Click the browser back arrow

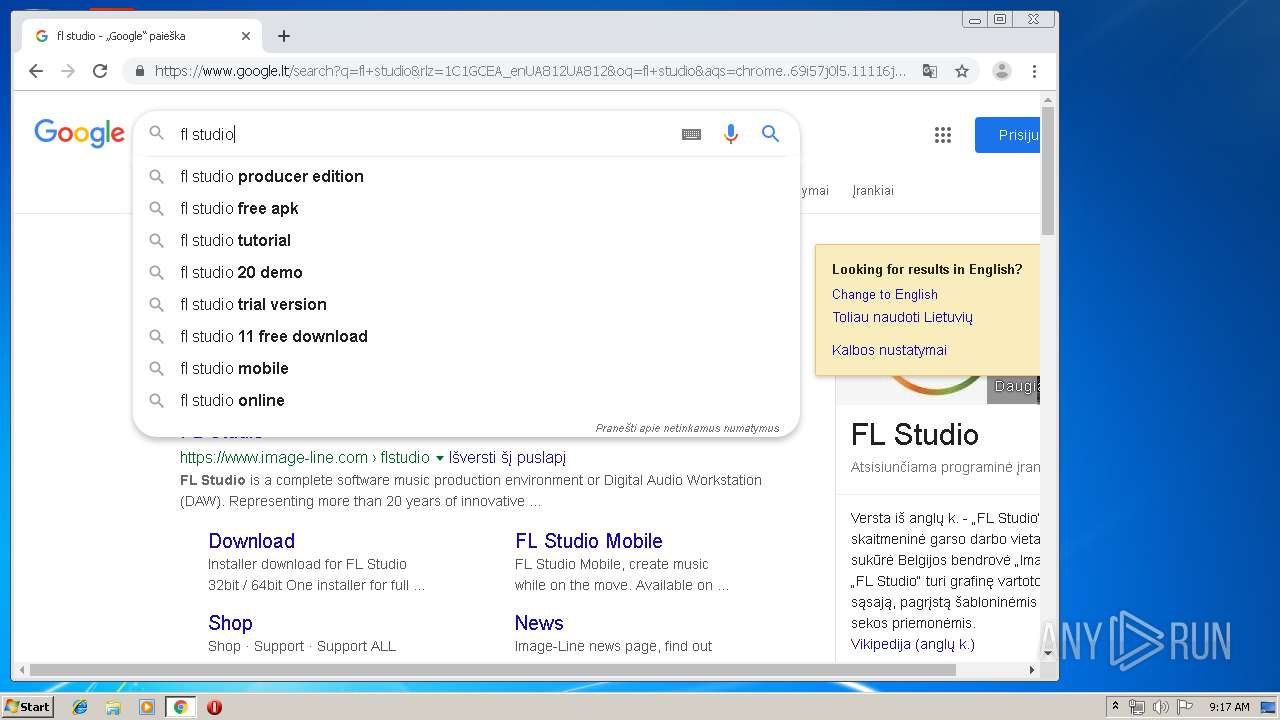pos(36,71)
